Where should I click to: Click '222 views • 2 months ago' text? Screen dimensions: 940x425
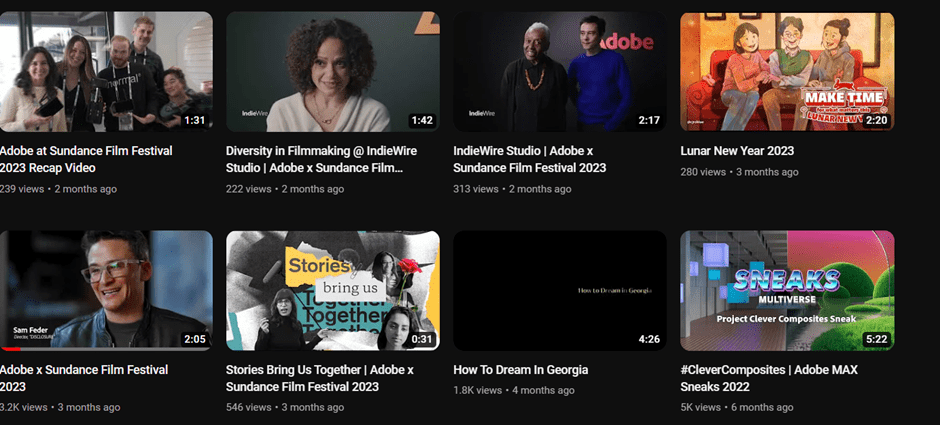pos(285,189)
